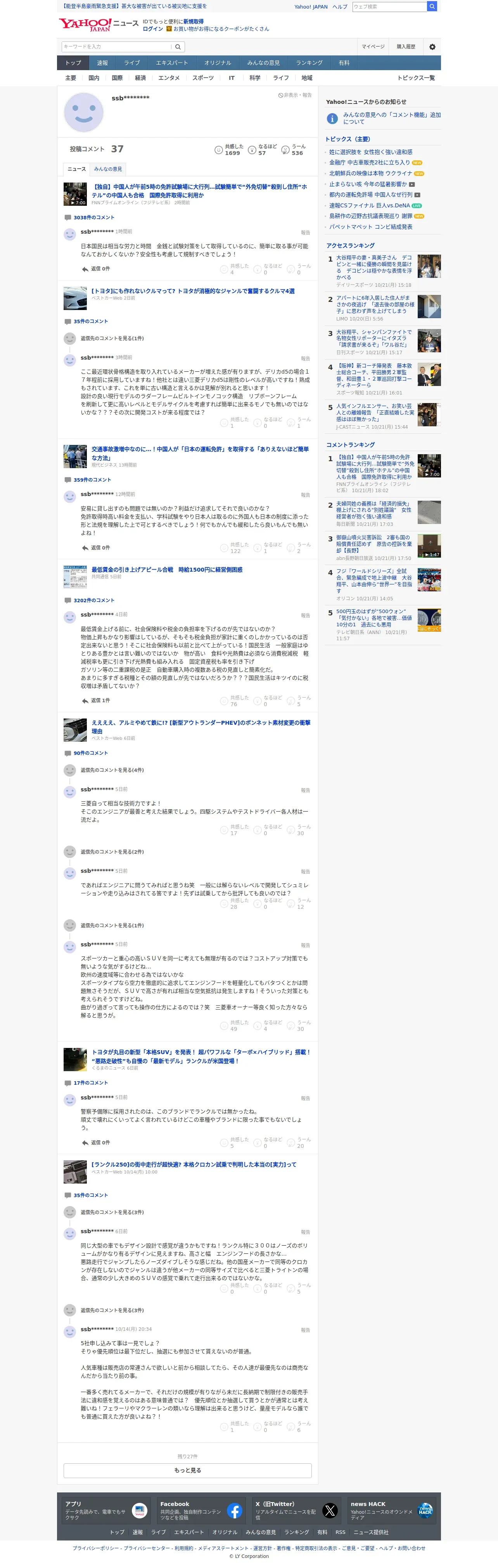Click もっと見る button
Image resolution: width=498 pixels, height=1568 pixels.
pos(188,1470)
